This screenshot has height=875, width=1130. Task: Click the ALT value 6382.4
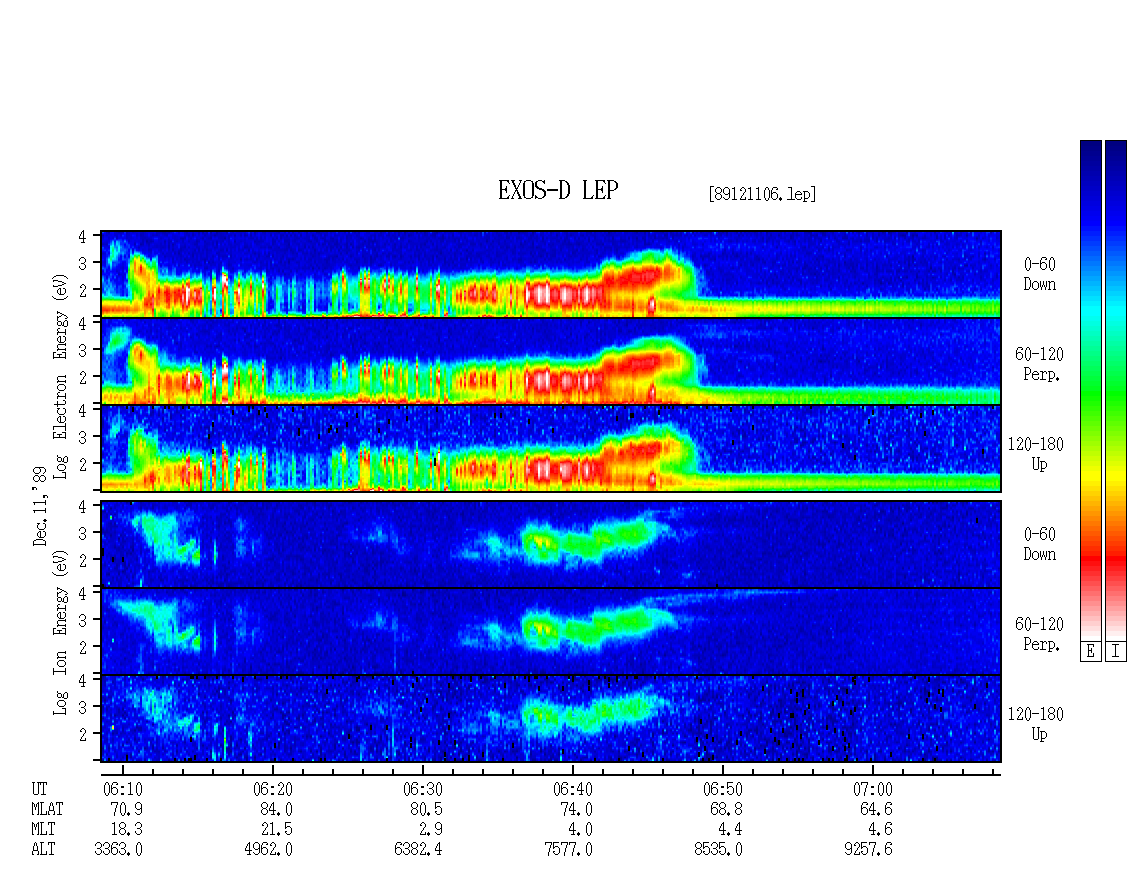click(x=418, y=850)
